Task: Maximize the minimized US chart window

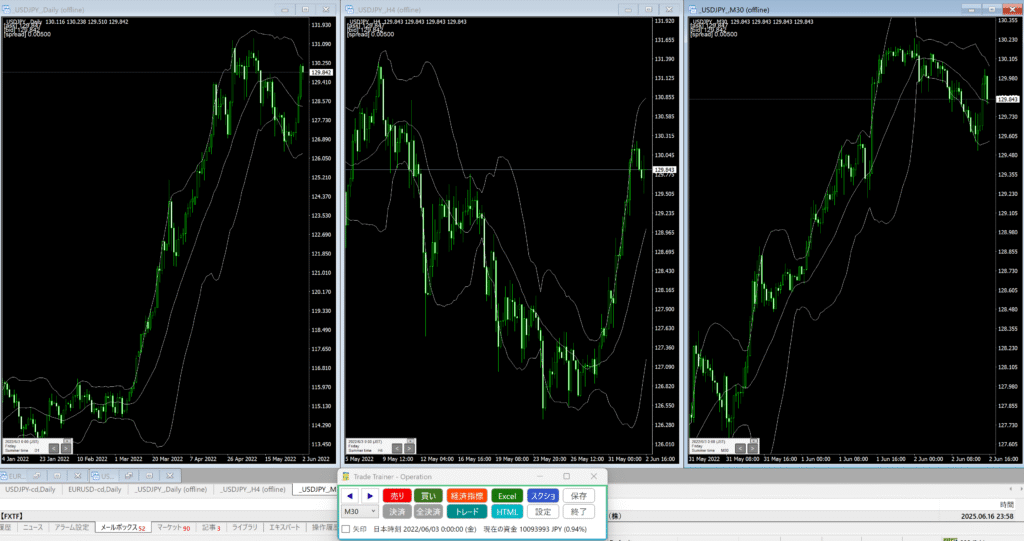Action: pos(149,476)
